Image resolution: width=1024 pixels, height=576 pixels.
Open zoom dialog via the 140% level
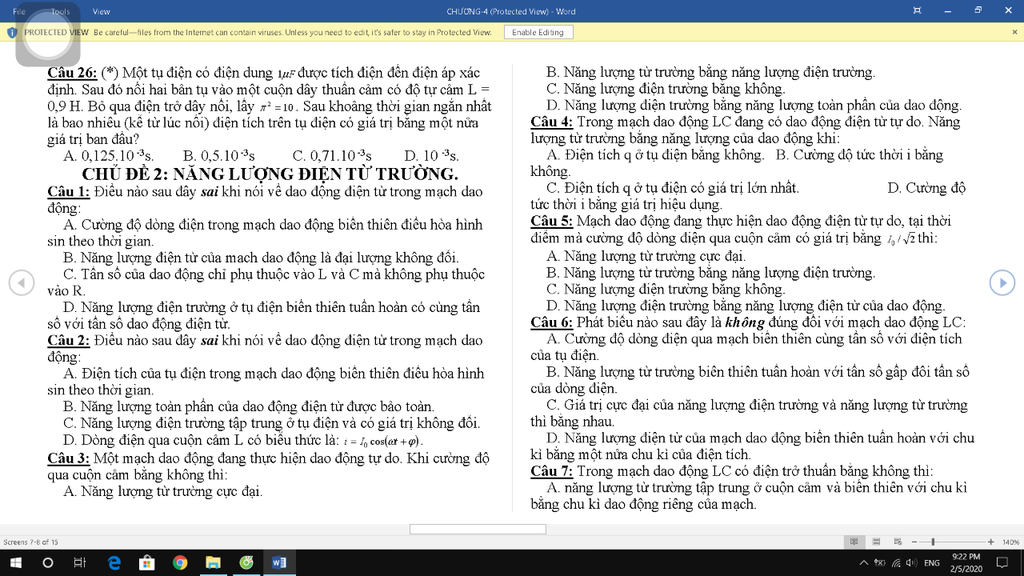(1010, 542)
